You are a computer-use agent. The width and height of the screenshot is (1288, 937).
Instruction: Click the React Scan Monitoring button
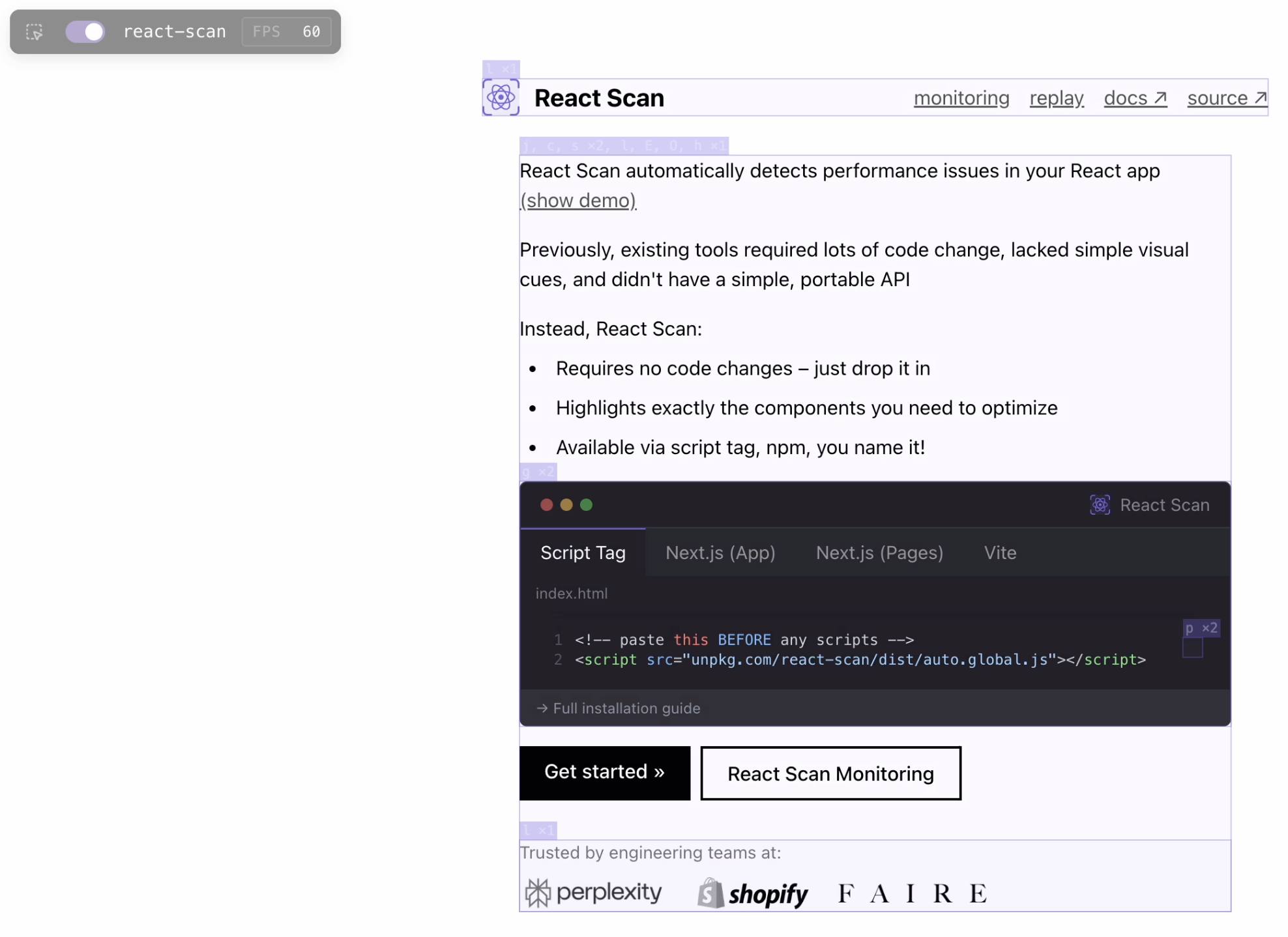pos(830,773)
